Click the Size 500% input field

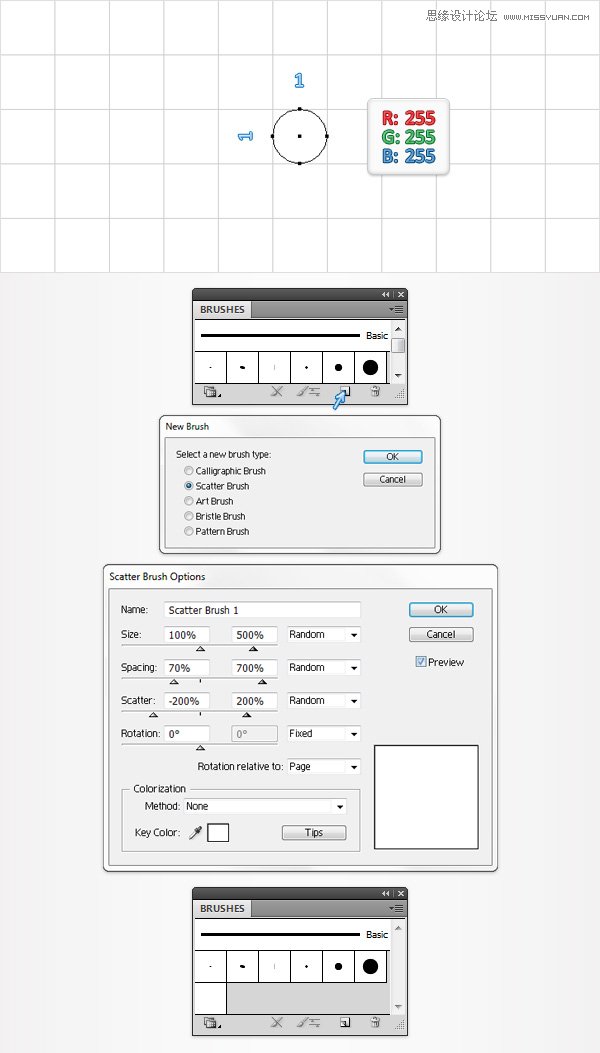(255, 635)
